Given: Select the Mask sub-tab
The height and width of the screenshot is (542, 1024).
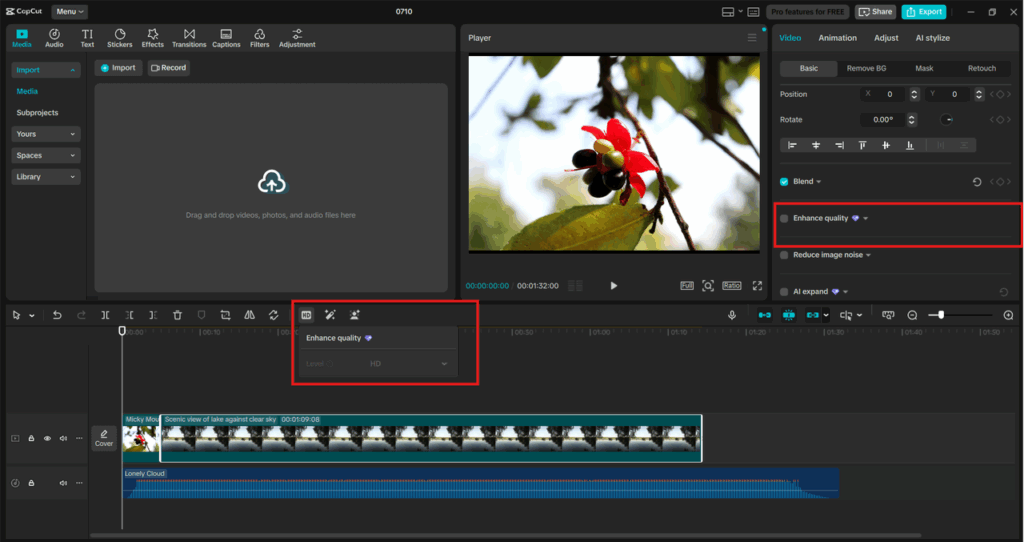Looking at the screenshot, I should [924, 69].
